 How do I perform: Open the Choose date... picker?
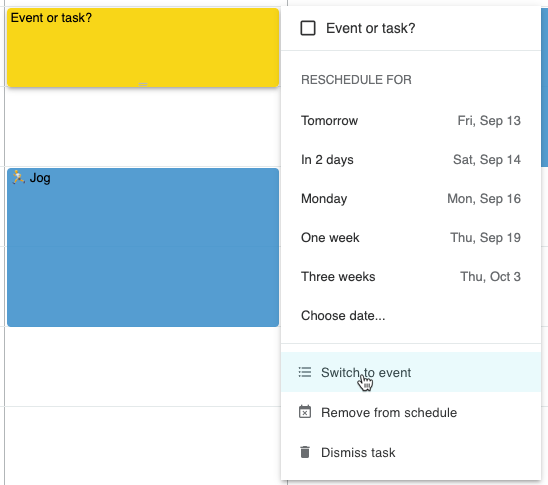click(411, 316)
